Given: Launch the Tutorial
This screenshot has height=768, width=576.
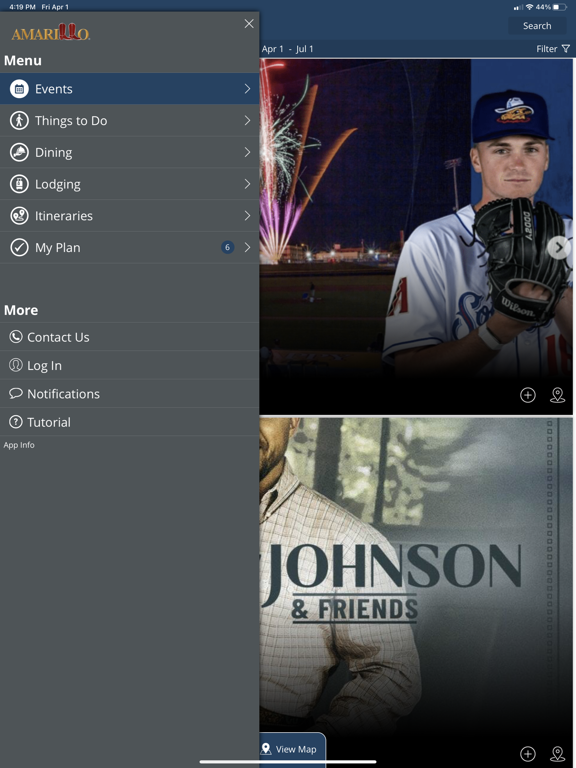Looking at the screenshot, I should 129,422.
